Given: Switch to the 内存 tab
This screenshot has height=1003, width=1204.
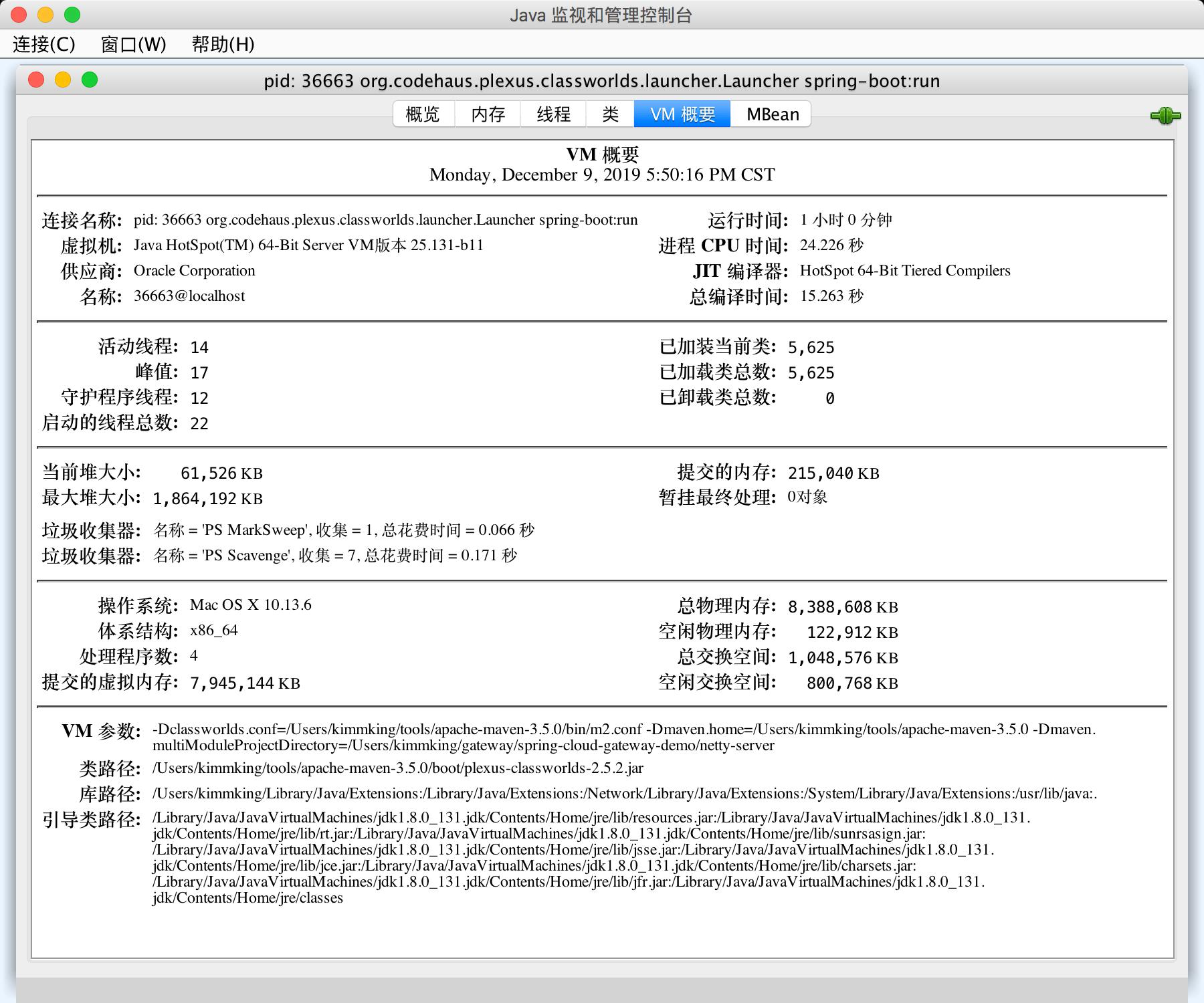Looking at the screenshot, I should 488,114.
